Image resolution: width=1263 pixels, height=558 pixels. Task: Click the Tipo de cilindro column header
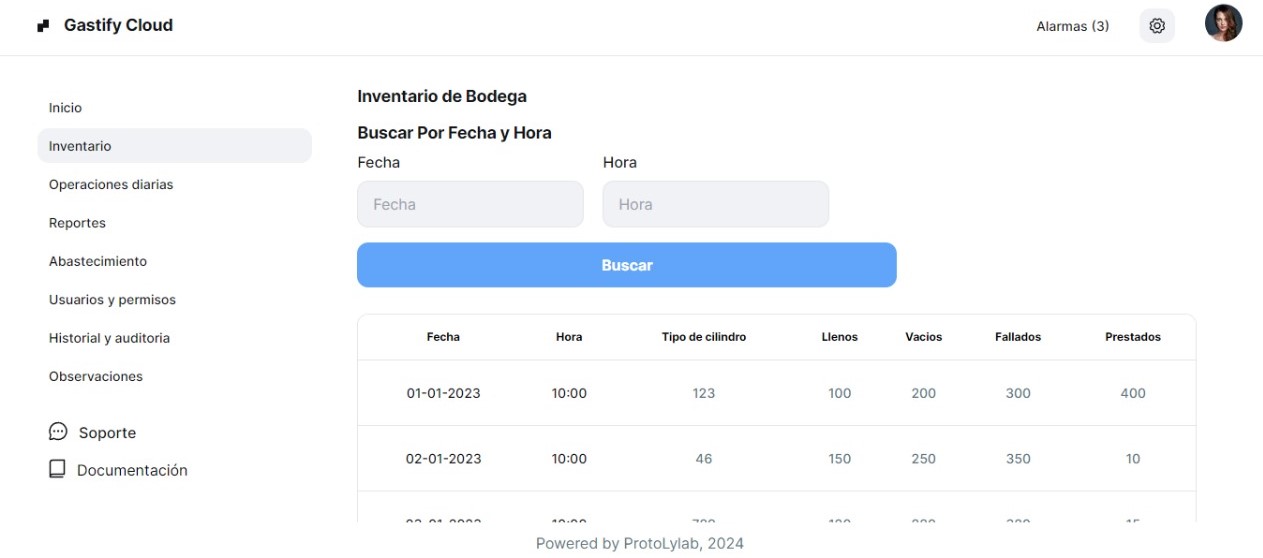704,337
